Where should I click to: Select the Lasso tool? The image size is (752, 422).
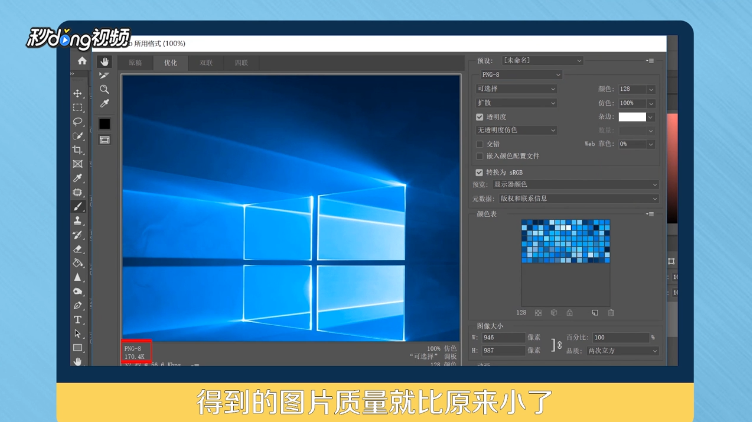[x=77, y=121]
